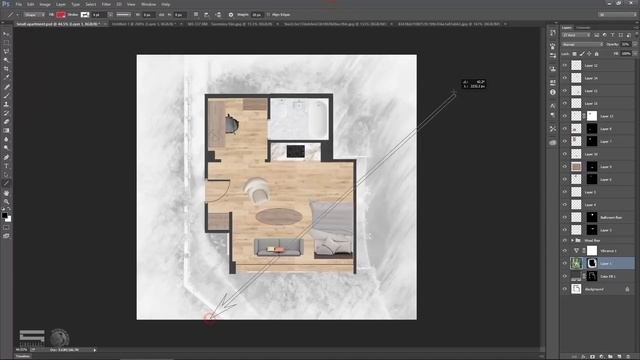Select the Brush tool
Screen dimensions: 640x360
pyautogui.click(x=6, y=96)
